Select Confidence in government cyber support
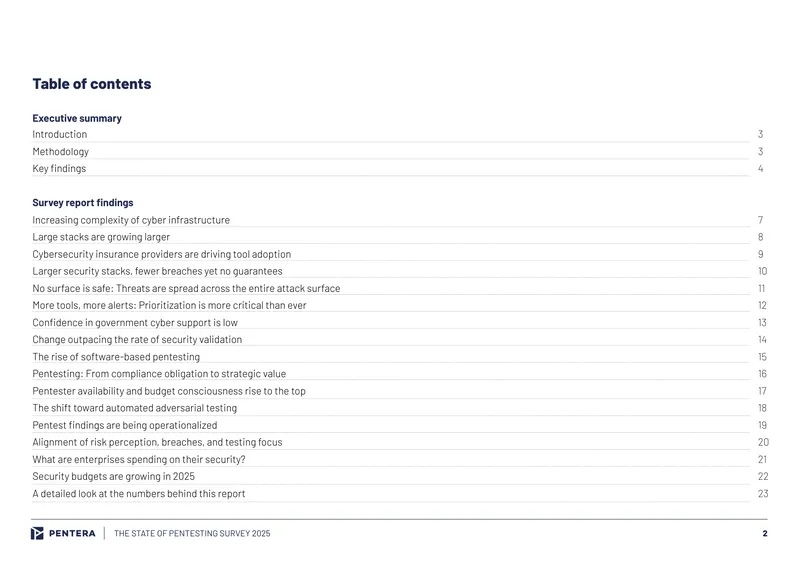The image size is (800, 566). [135, 323]
